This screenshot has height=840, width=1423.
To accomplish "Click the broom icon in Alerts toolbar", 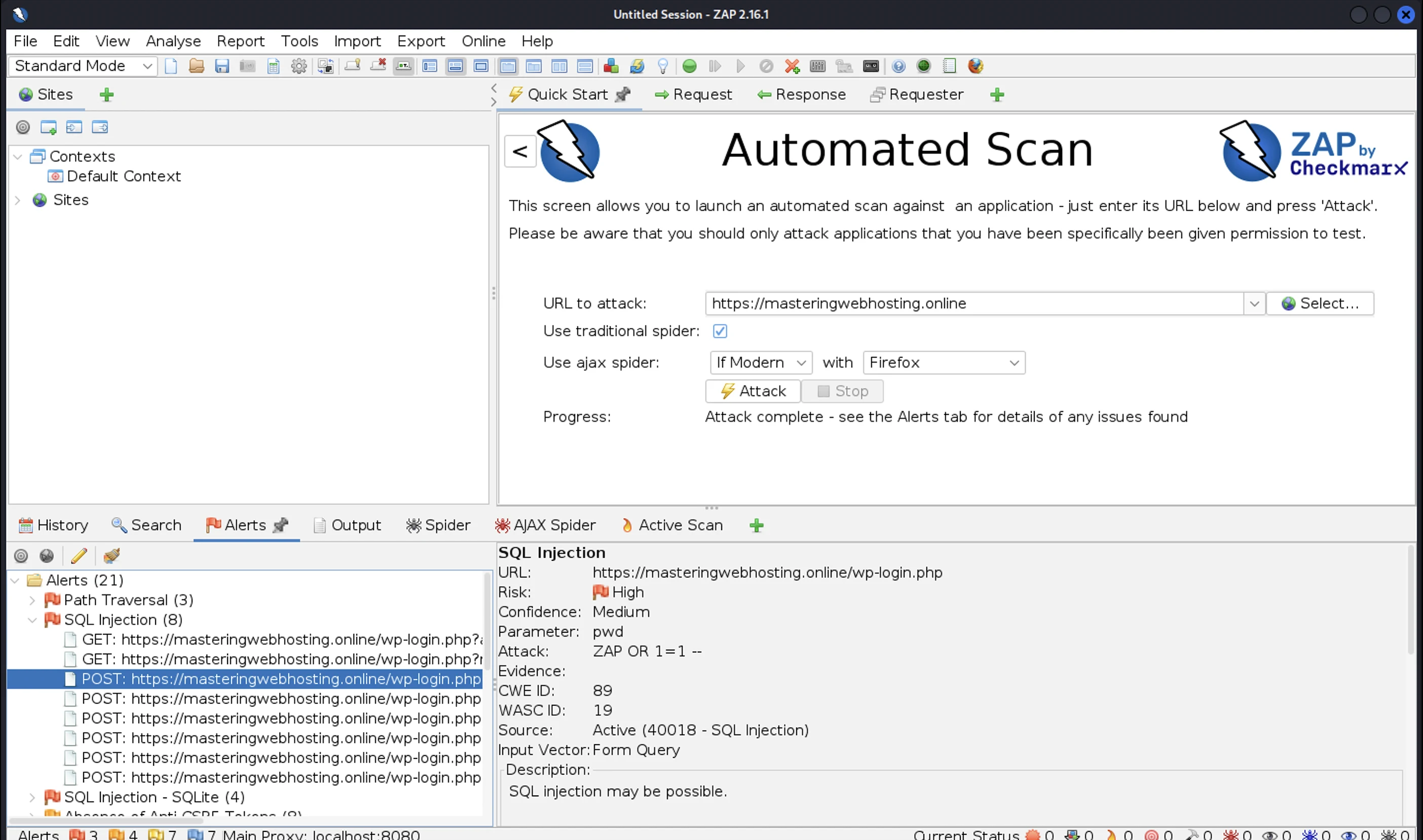I will click(x=111, y=556).
